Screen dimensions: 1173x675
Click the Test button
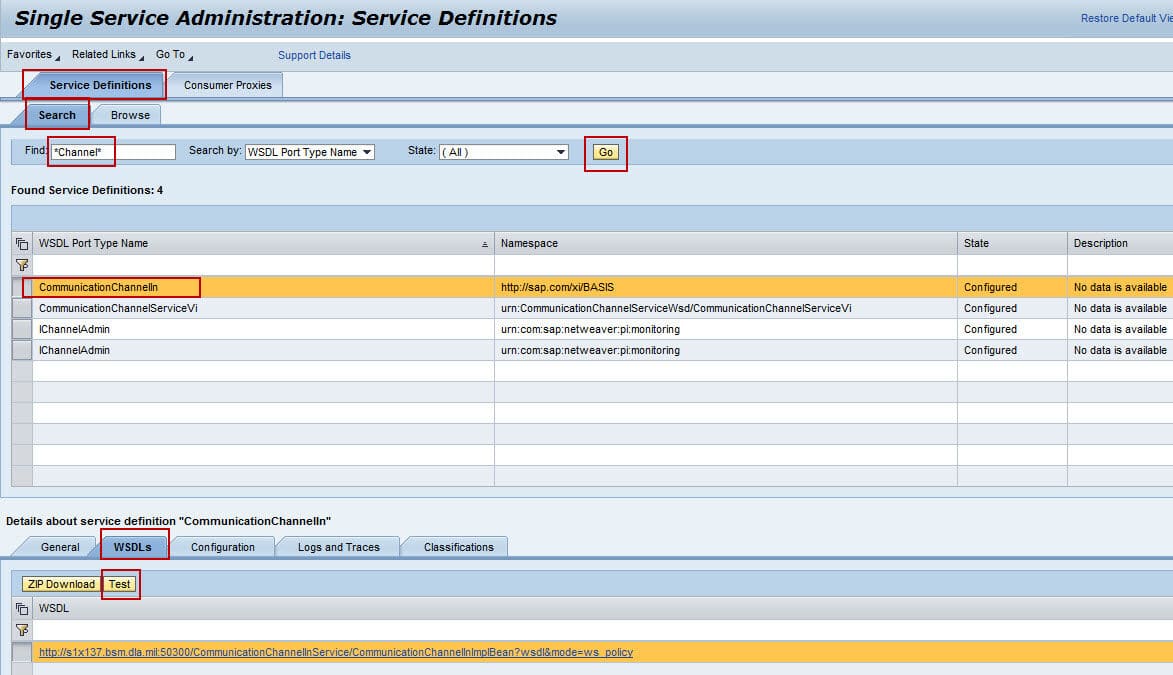pyautogui.click(x=120, y=584)
